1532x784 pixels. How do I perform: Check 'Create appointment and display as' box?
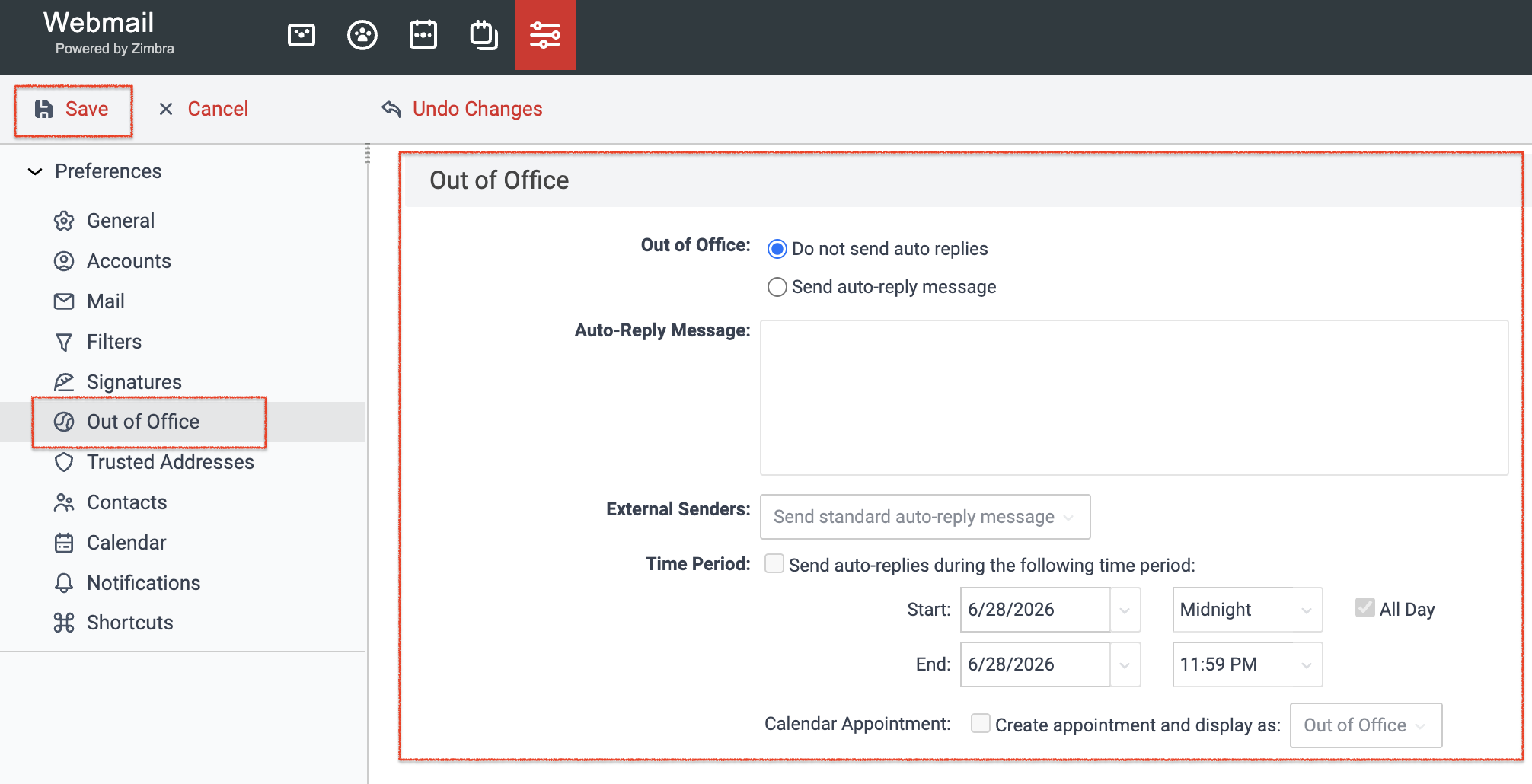tap(981, 723)
